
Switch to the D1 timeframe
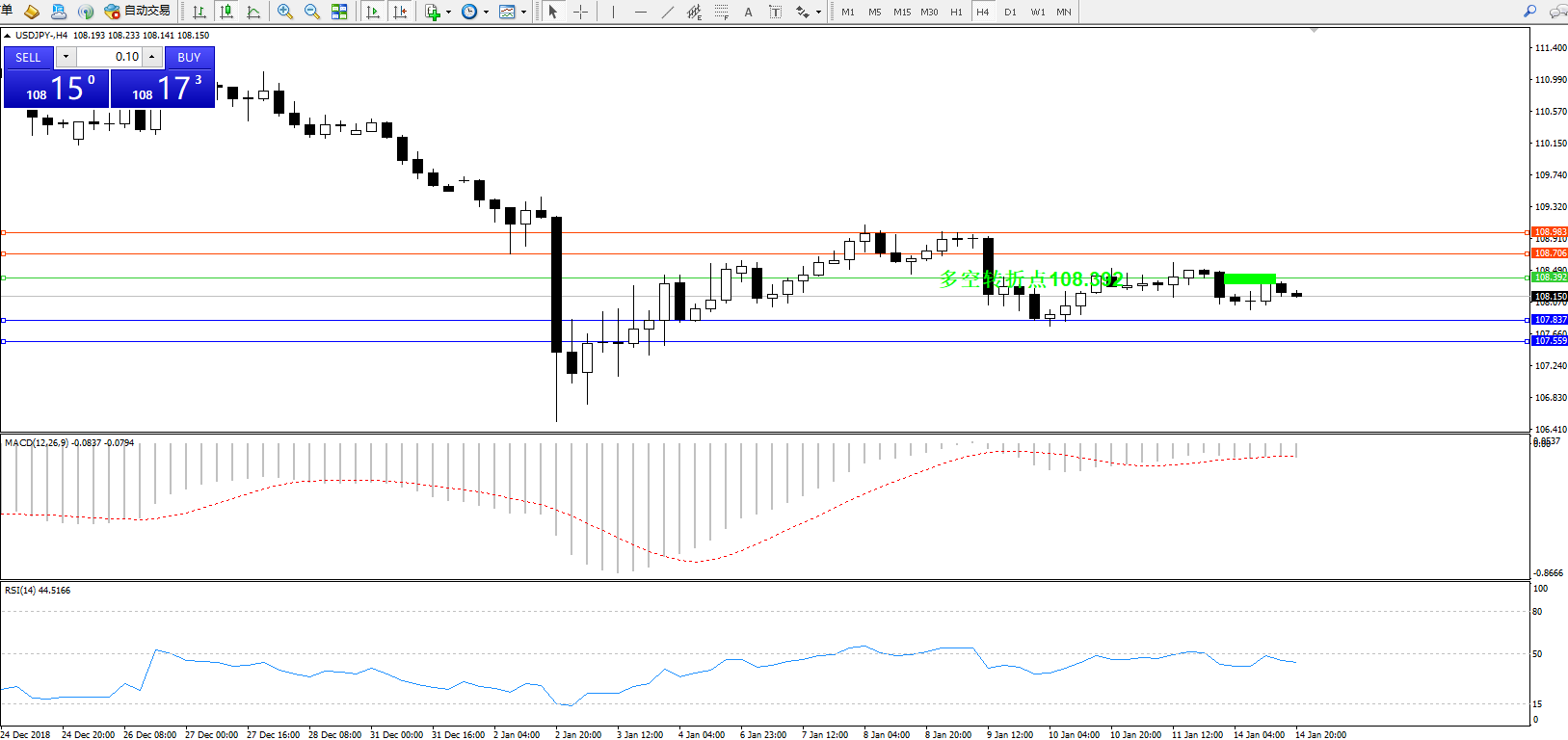tap(1010, 12)
